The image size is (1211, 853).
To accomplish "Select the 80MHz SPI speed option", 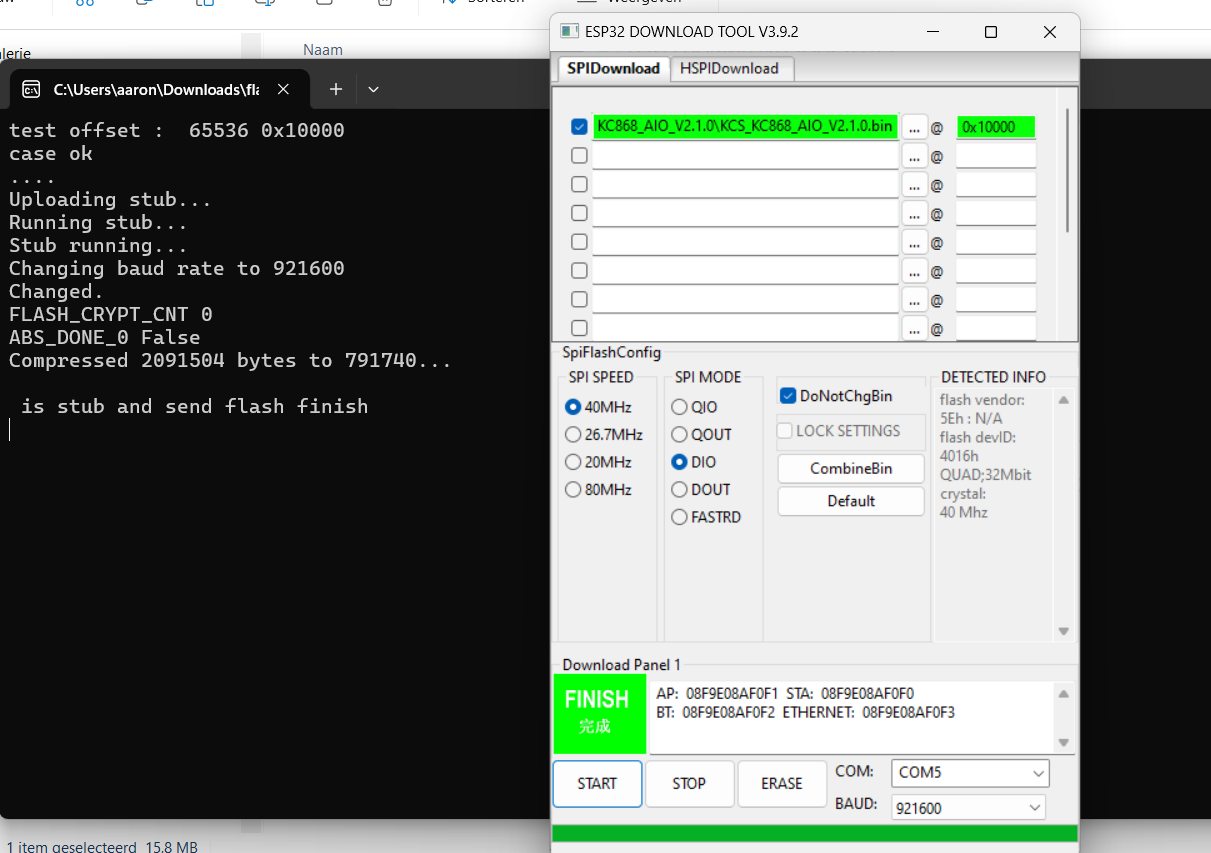I will (573, 490).
